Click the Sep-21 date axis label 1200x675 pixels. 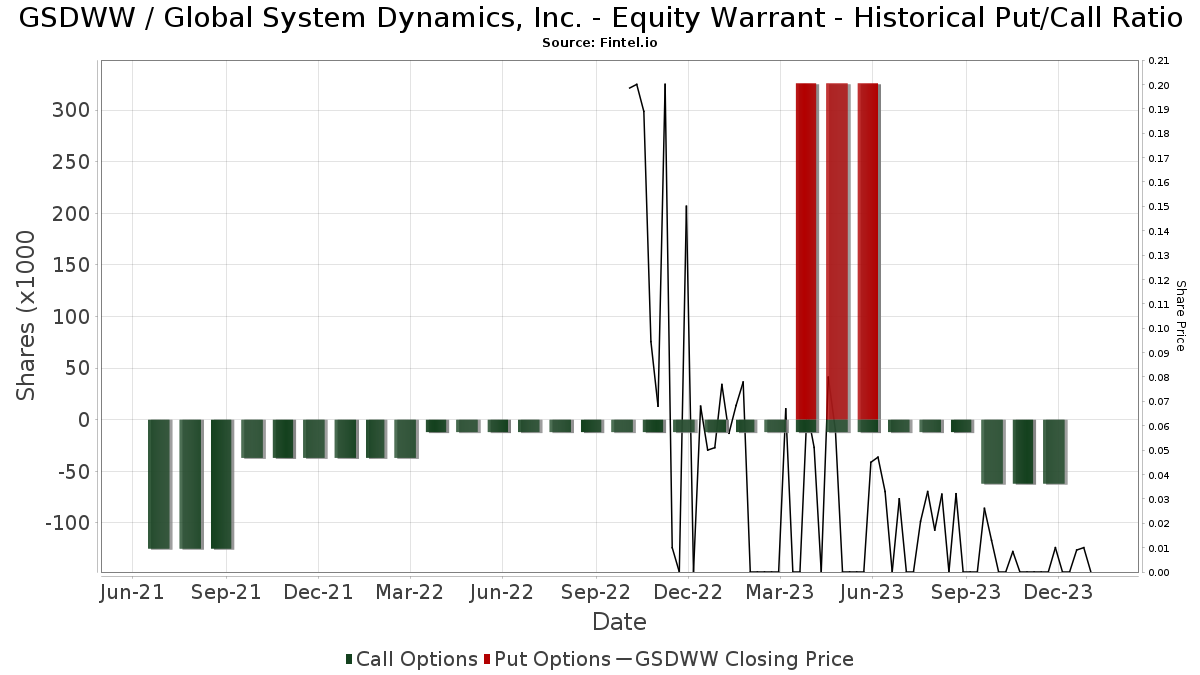226,592
